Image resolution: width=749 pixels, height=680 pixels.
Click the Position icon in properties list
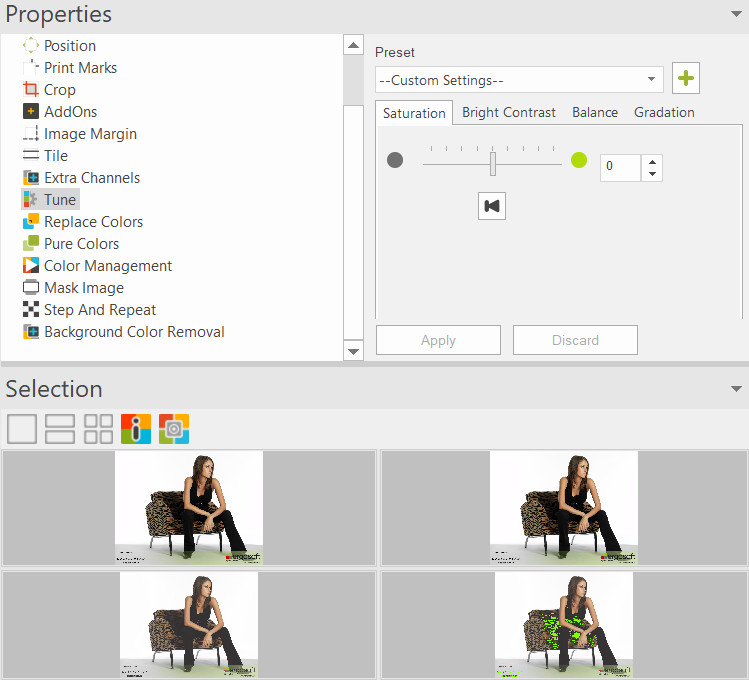coord(31,45)
